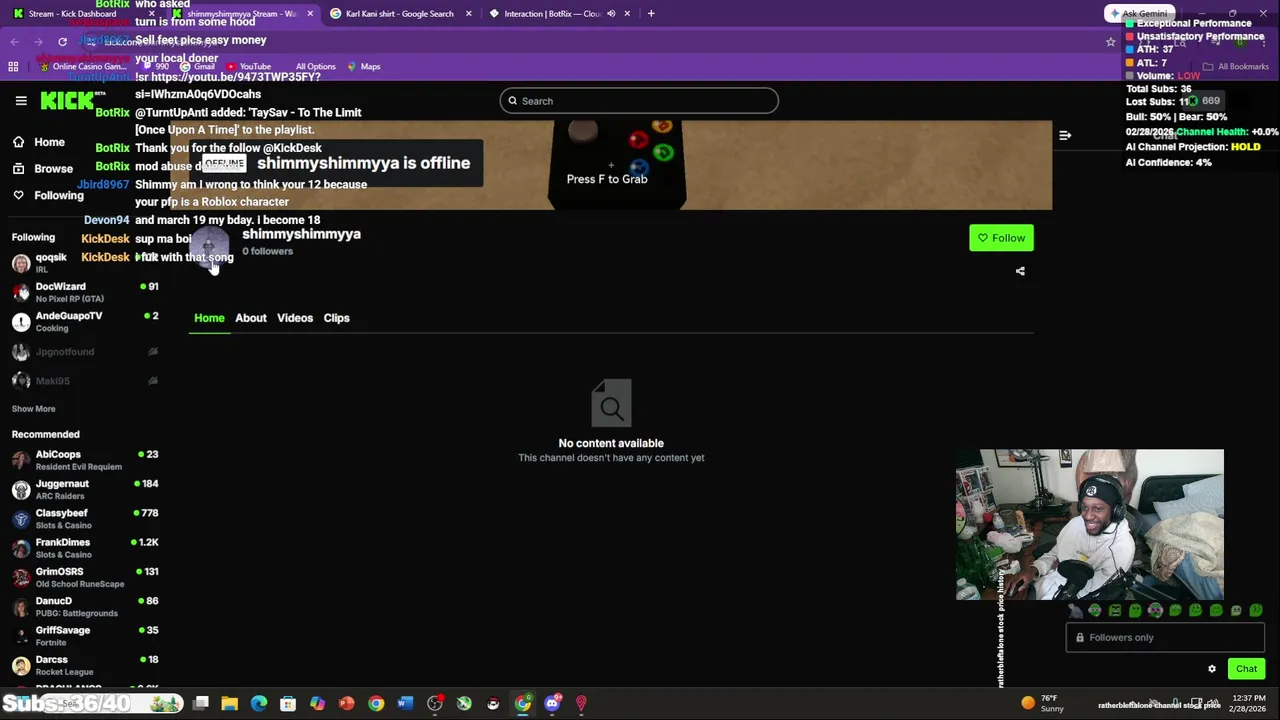
Task: Open Discord from taskbar
Action: (x=552, y=704)
